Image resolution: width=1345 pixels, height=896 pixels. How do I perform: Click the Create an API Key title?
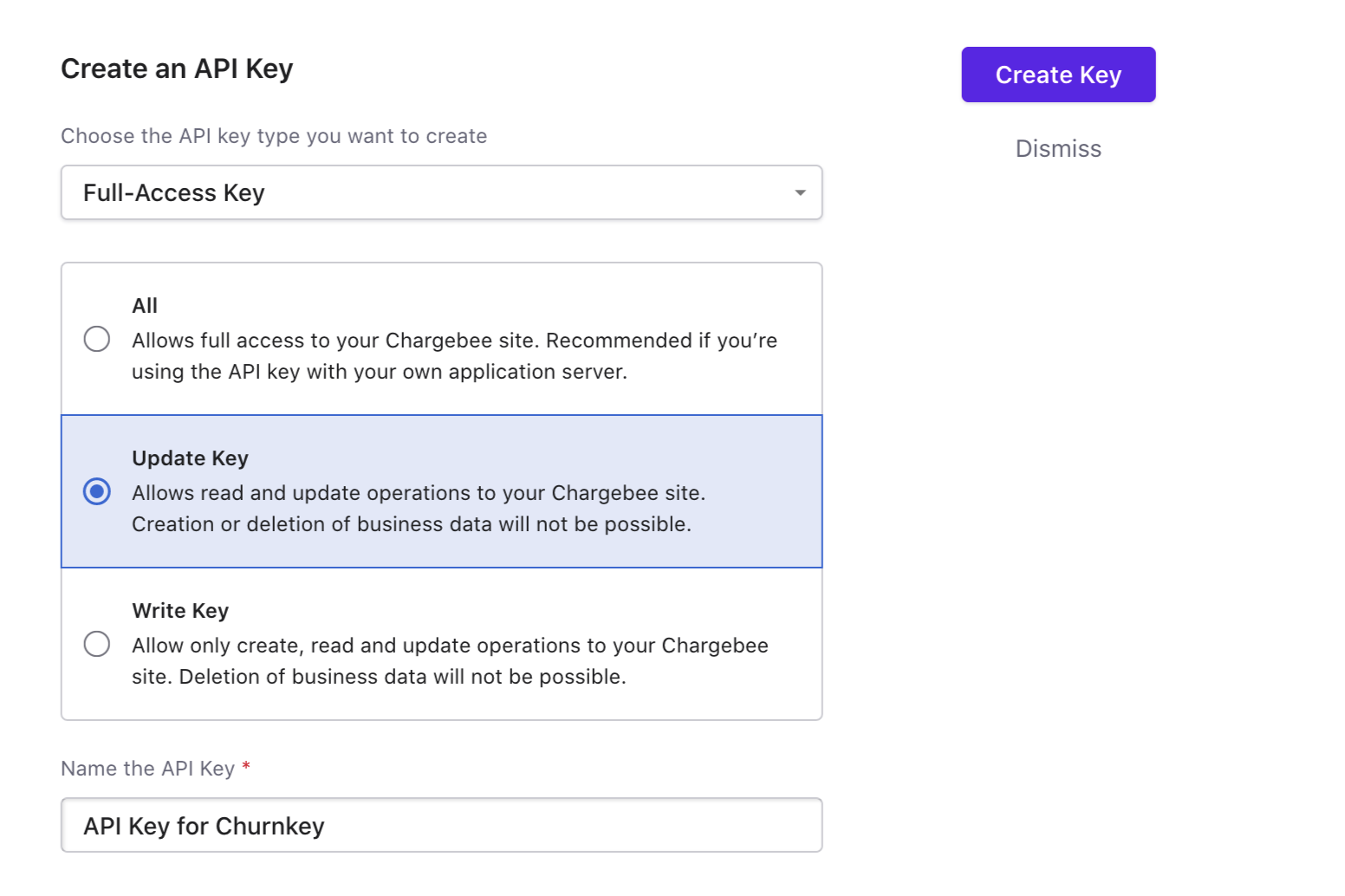pyautogui.click(x=177, y=68)
